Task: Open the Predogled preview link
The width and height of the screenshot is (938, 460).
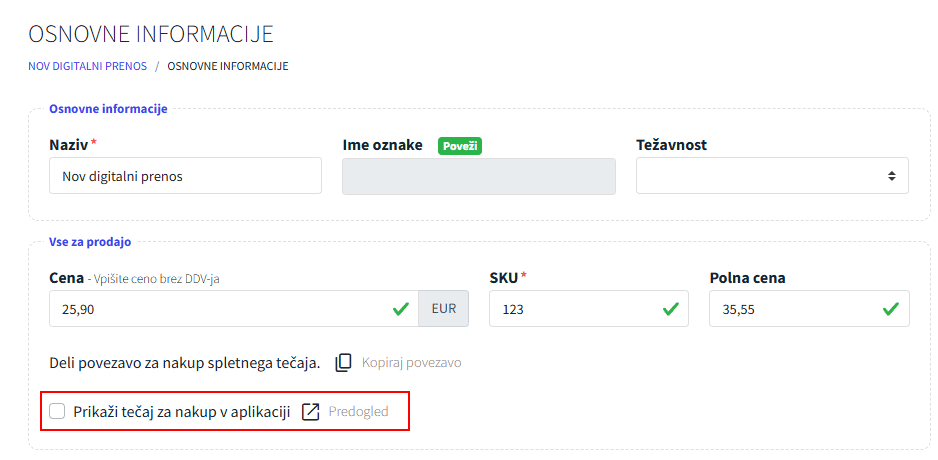Action: [x=360, y=412]
